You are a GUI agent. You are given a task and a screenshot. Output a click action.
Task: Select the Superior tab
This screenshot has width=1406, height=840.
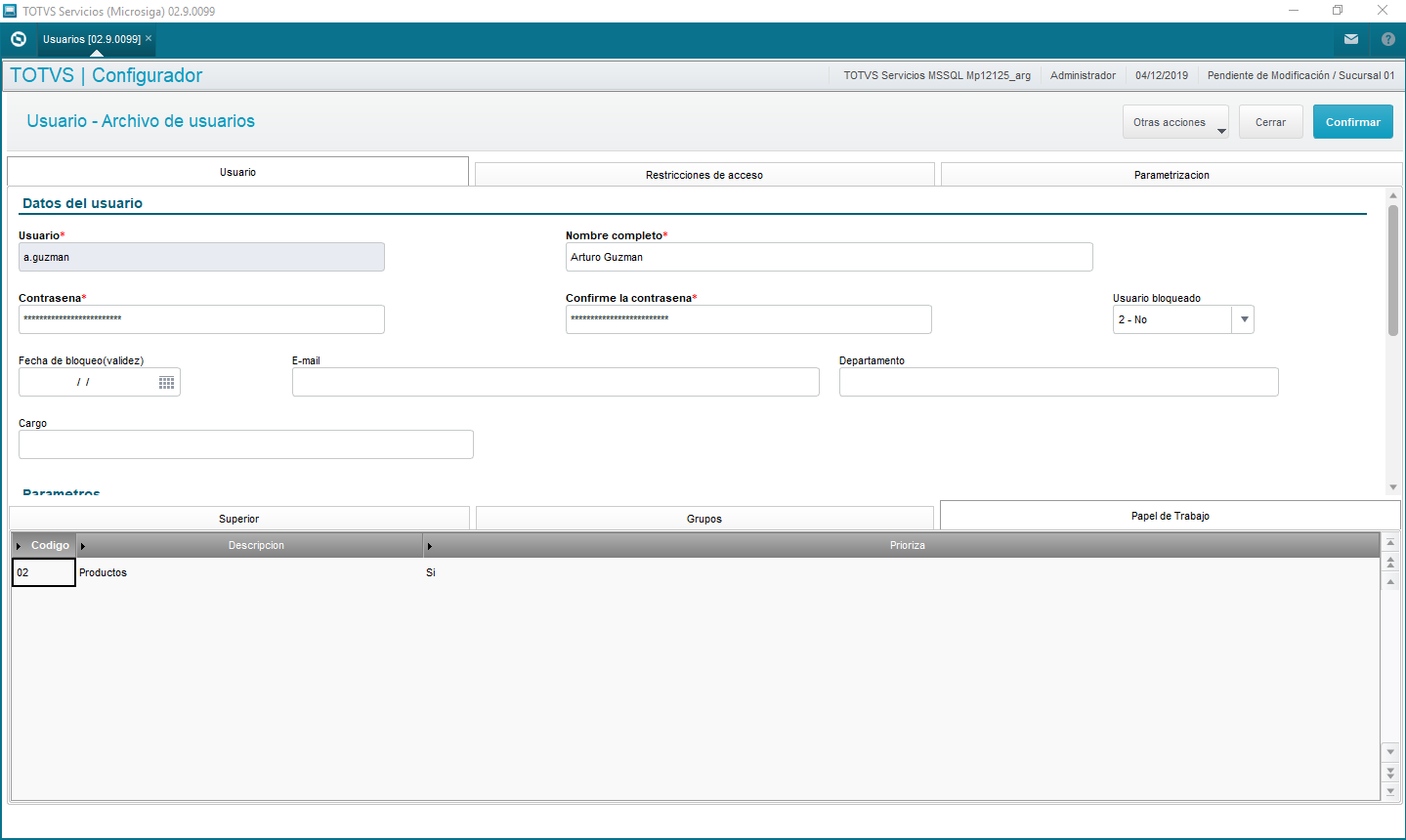239,519
